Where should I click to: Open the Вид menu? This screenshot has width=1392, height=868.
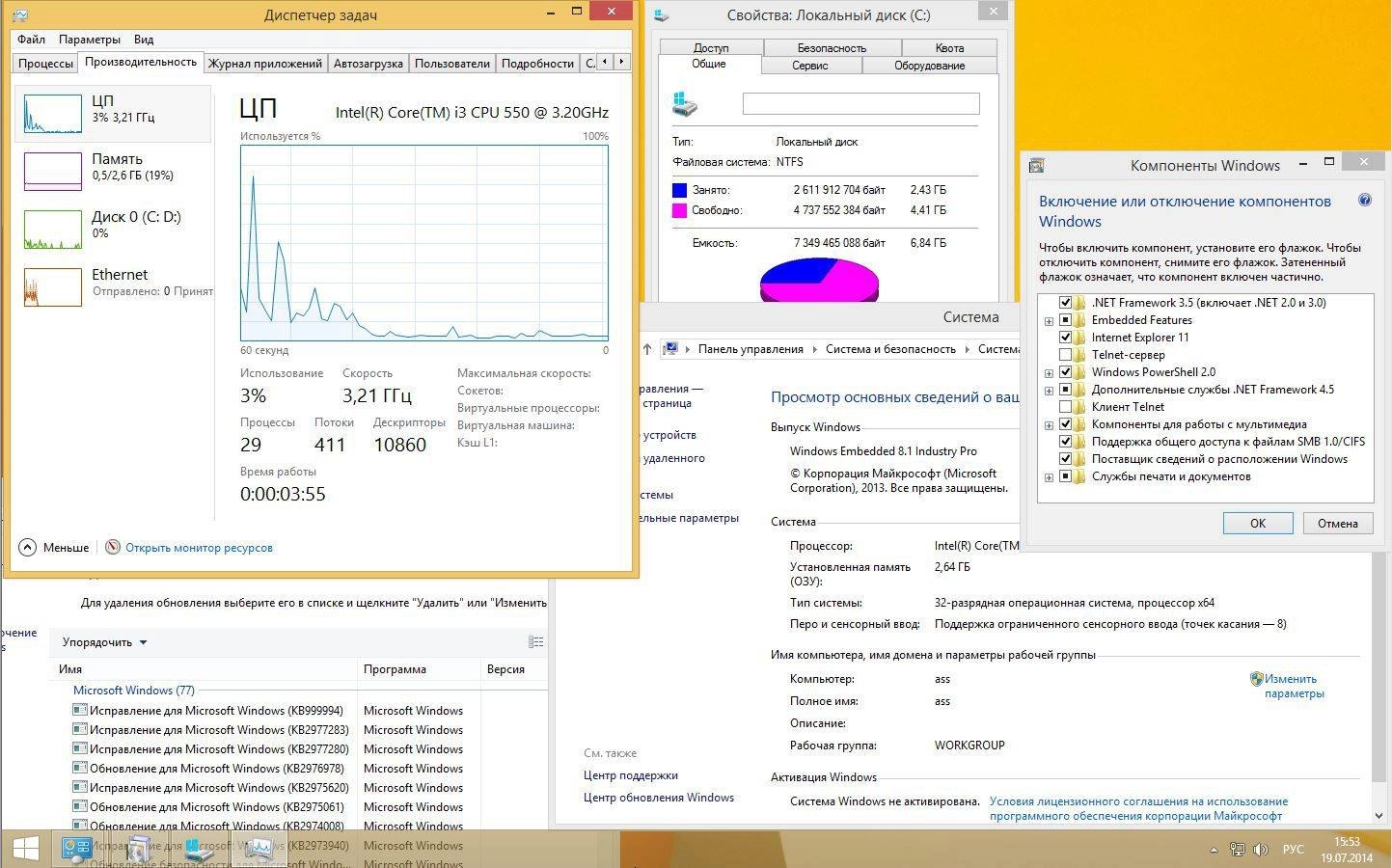[144, 40]
